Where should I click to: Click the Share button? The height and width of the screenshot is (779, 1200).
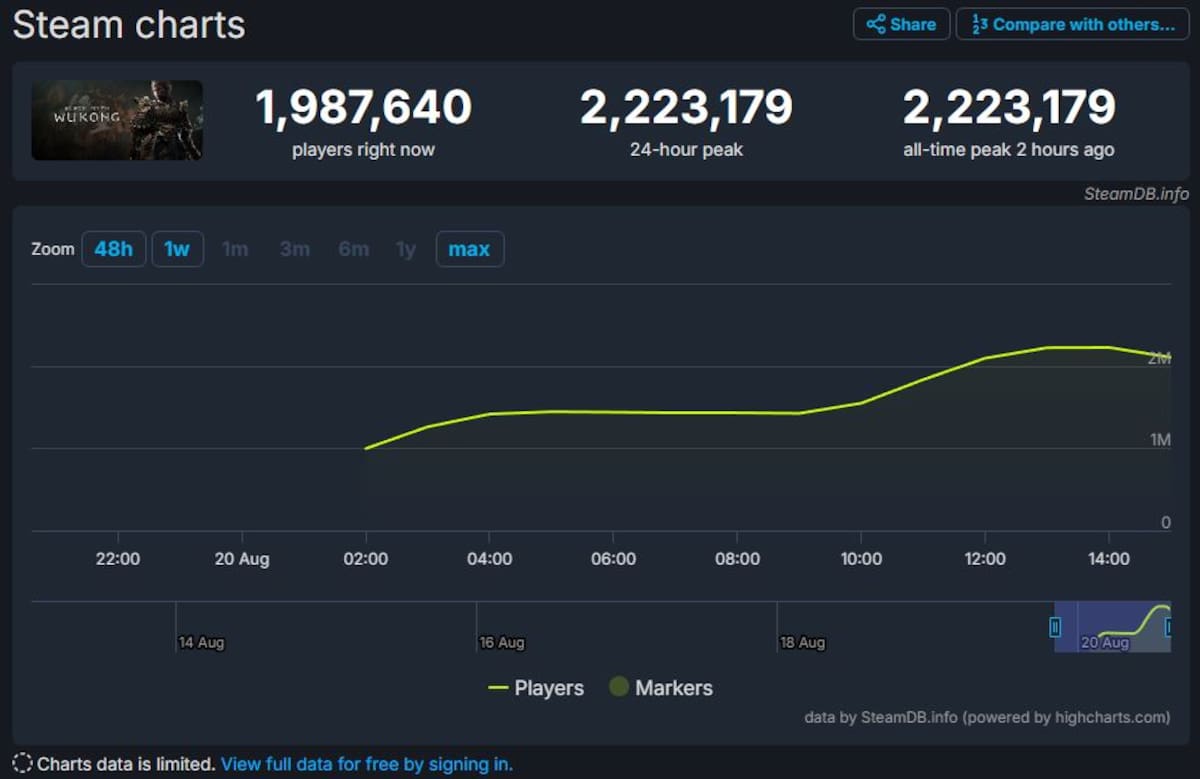click(901, 24)
